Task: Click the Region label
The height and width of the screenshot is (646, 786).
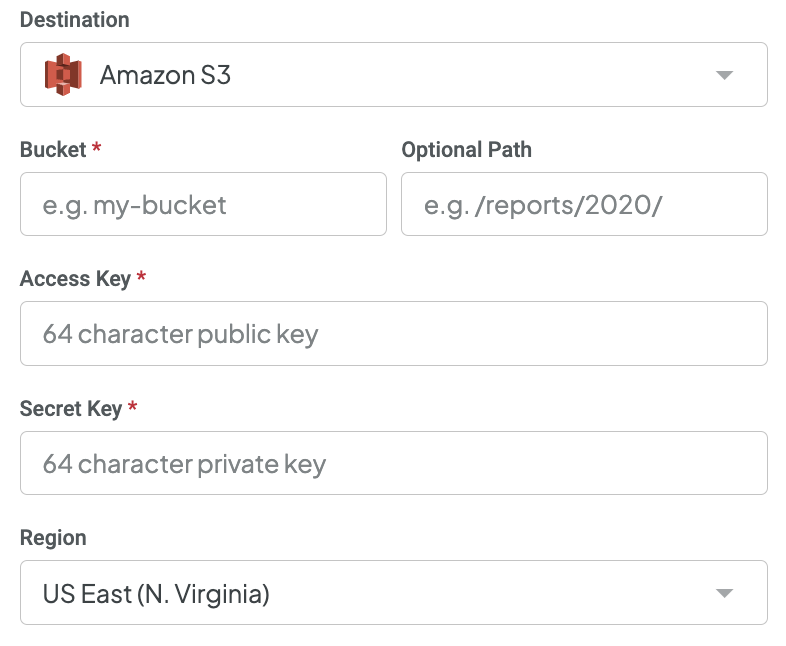Action: tap(53, 538)
